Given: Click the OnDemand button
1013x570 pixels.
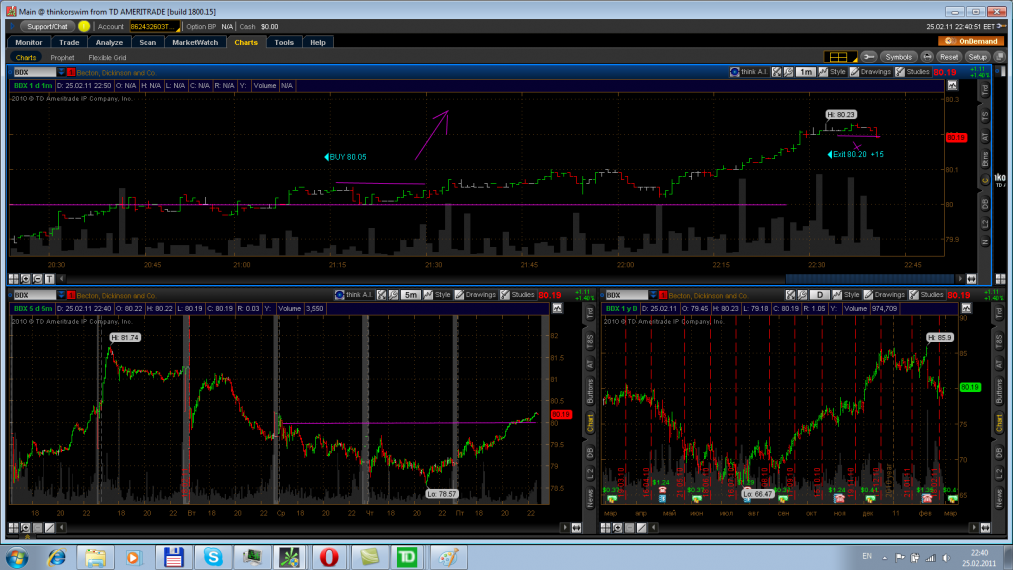Looking at the screenshot, I should (971, 41).
